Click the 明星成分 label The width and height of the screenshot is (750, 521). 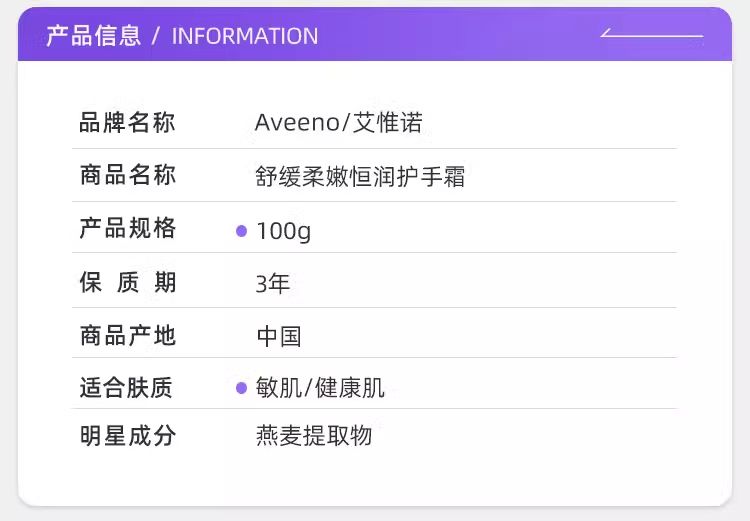point(127,436)
